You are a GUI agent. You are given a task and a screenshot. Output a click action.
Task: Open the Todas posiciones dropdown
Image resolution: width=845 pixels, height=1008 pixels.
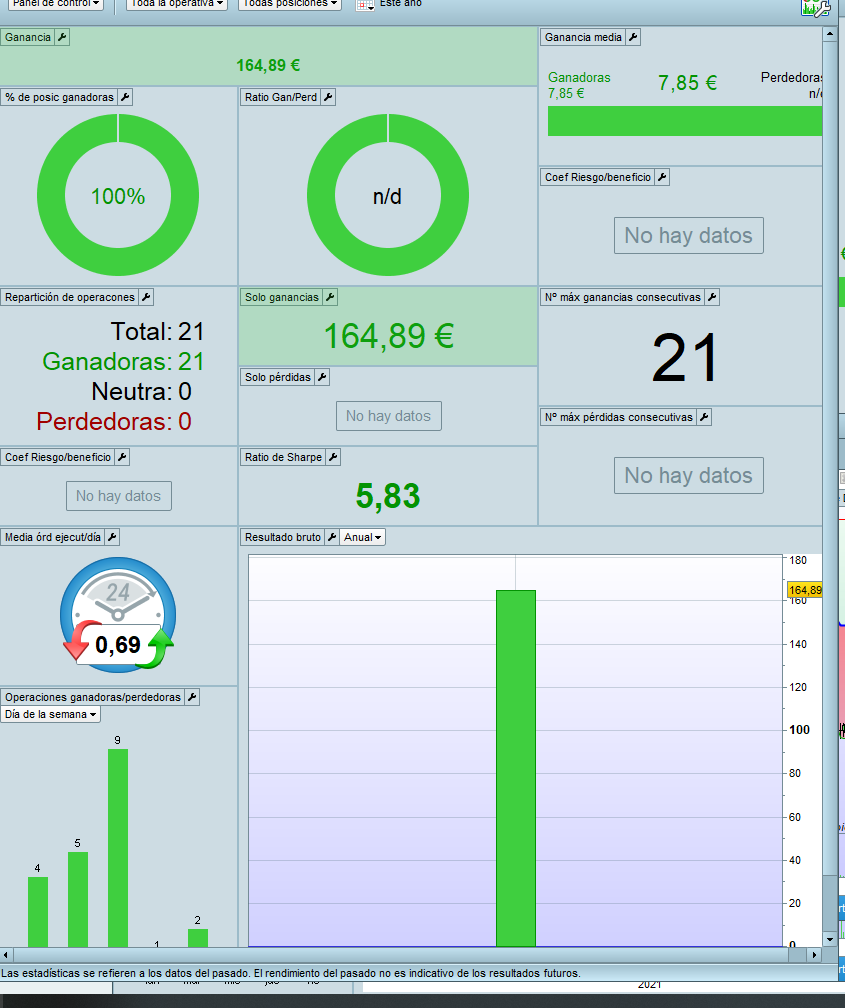[x=290, y=4]
